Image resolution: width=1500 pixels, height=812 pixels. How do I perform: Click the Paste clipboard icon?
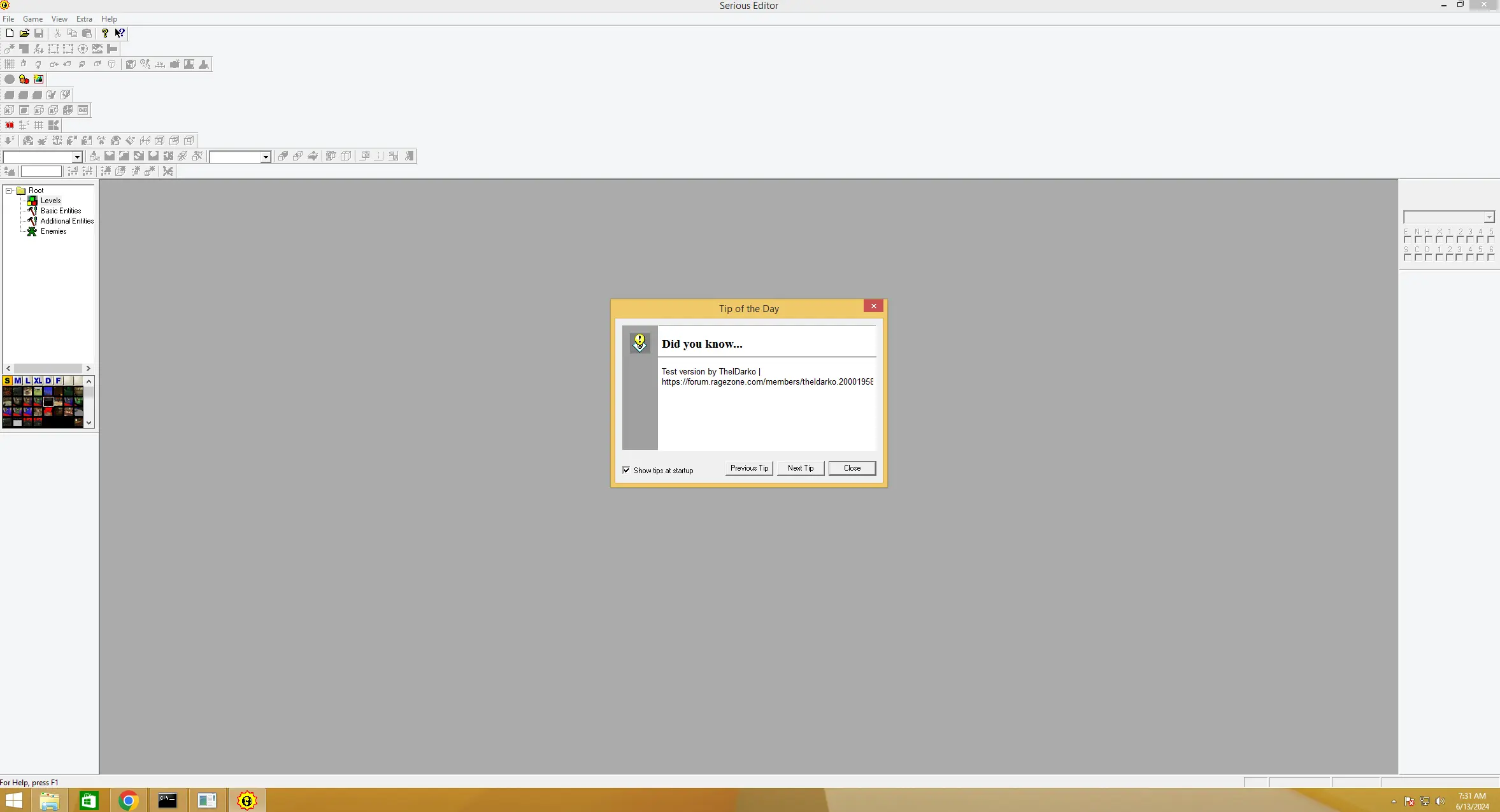pyautogui.click(x=87, y=33)
